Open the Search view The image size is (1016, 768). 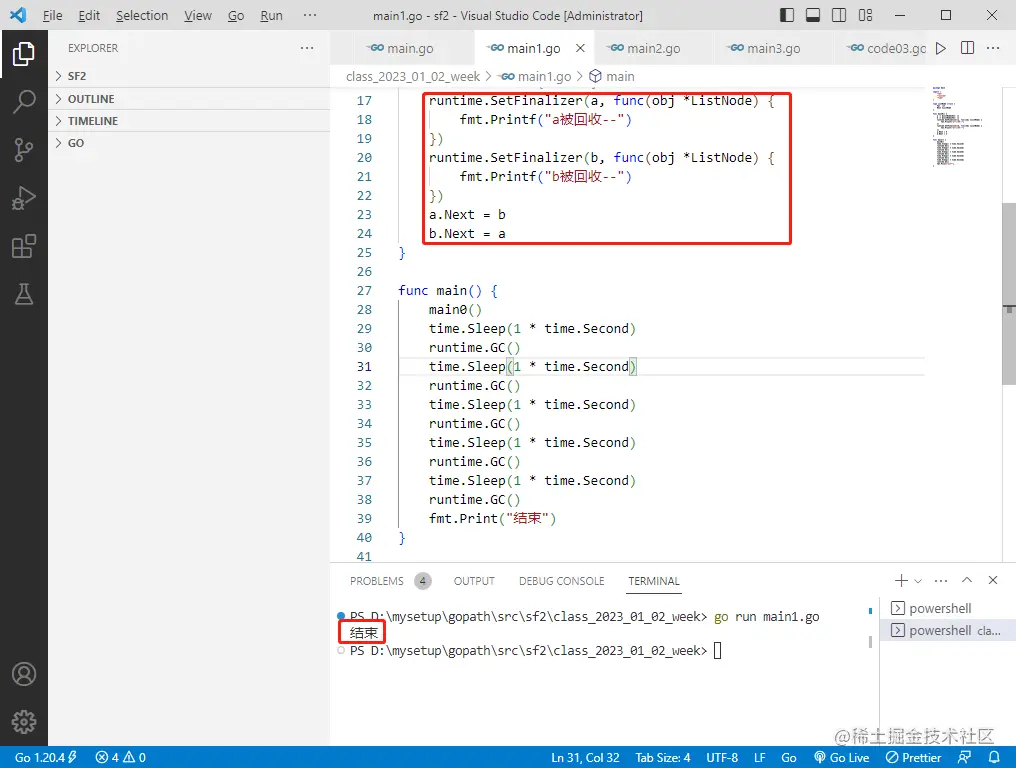tap(23, 101)
